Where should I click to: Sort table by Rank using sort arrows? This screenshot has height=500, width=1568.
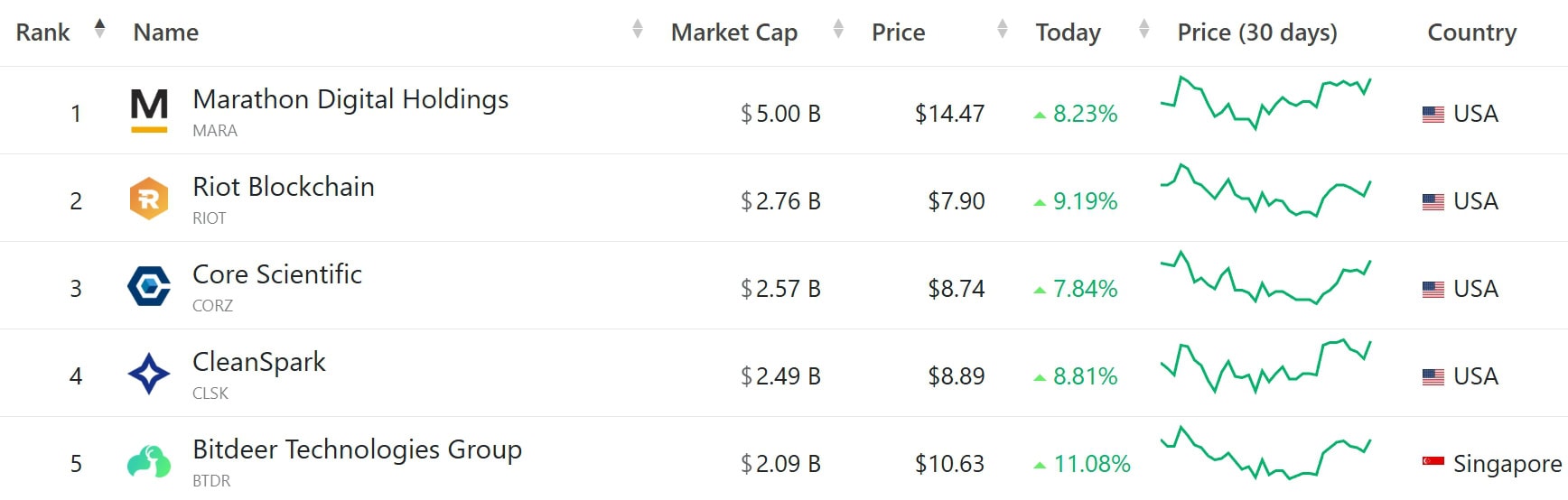99,29
